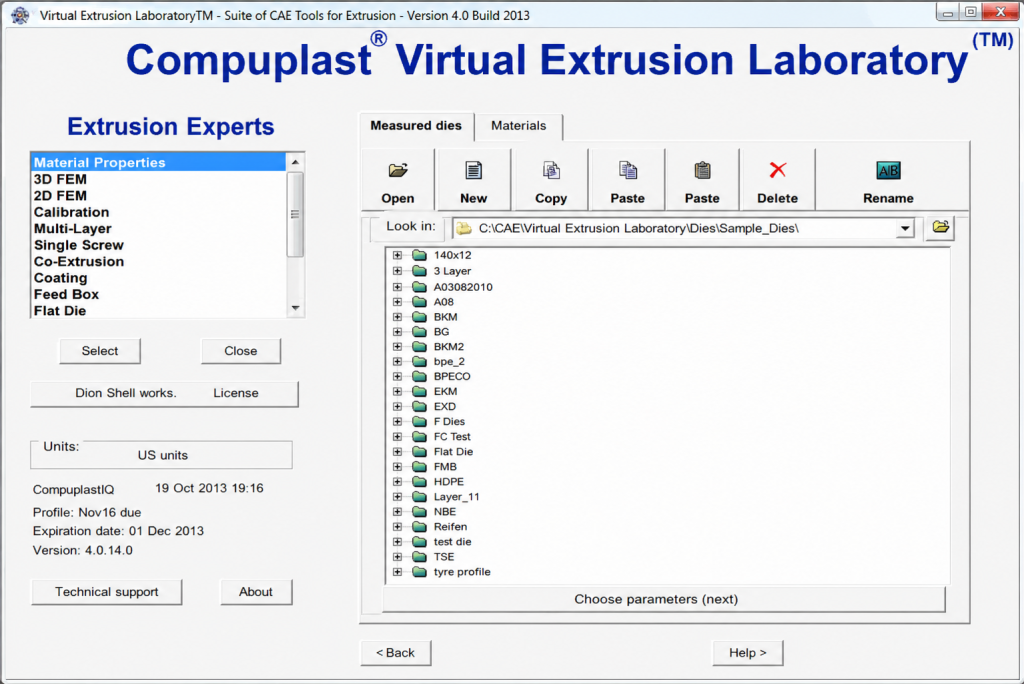The height and width of the screenshot is (684, 1024).
Task: Open Technical support
Action: [x=106, y=592]
